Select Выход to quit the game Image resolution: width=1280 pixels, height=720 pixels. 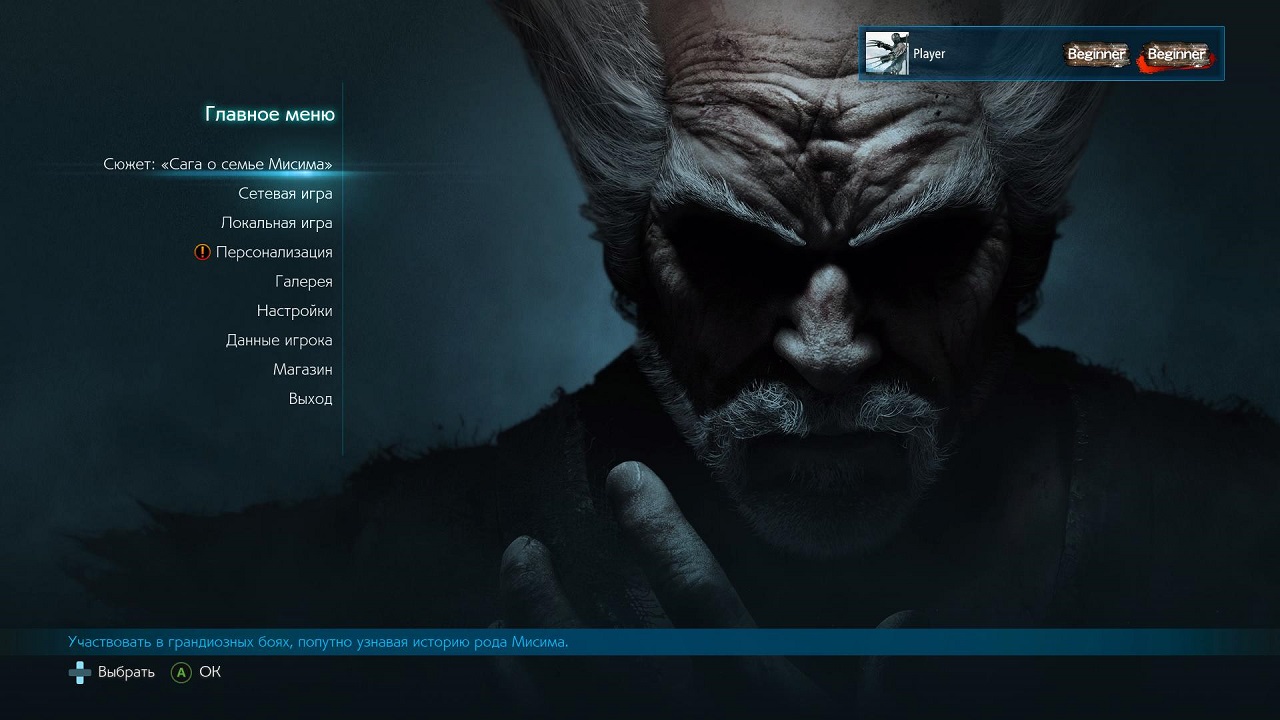pos(310,399)
